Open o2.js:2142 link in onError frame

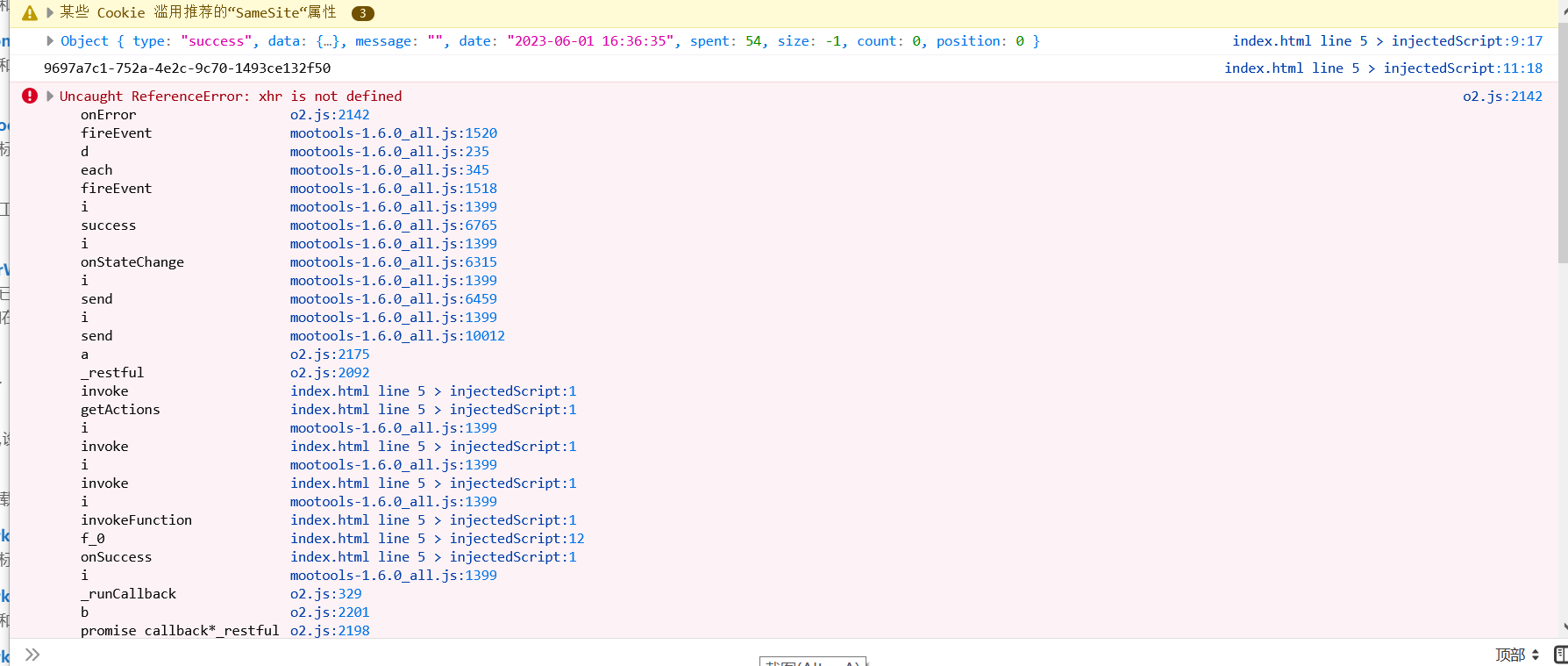pyautogui.click(x=330, y=115)
